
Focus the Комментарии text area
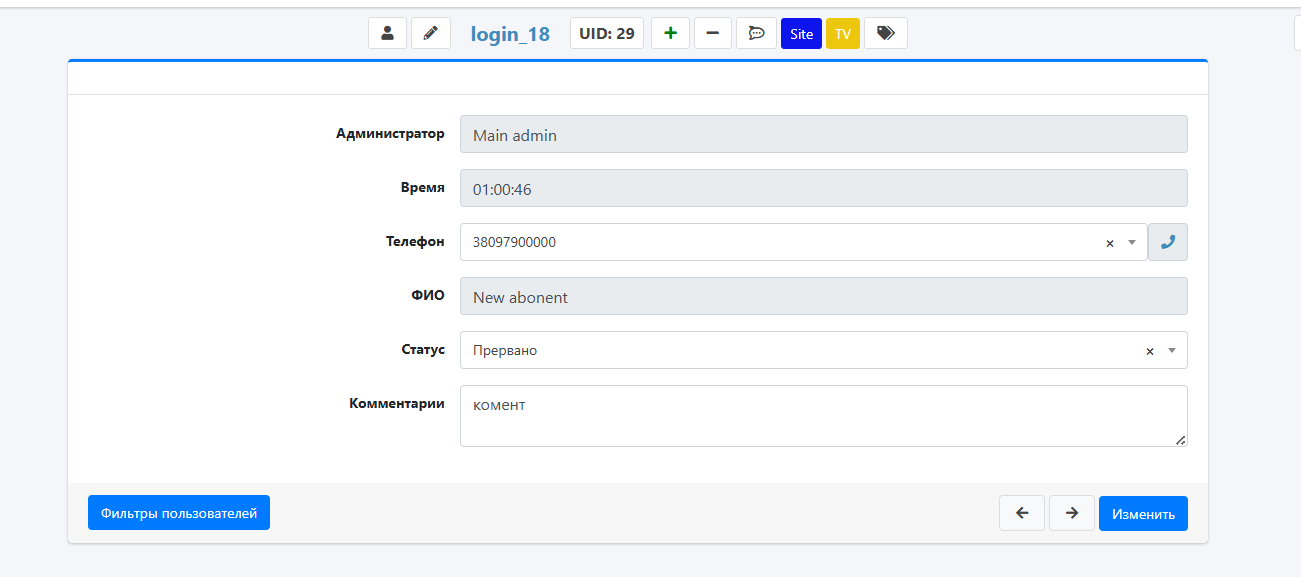click(823, 415)
